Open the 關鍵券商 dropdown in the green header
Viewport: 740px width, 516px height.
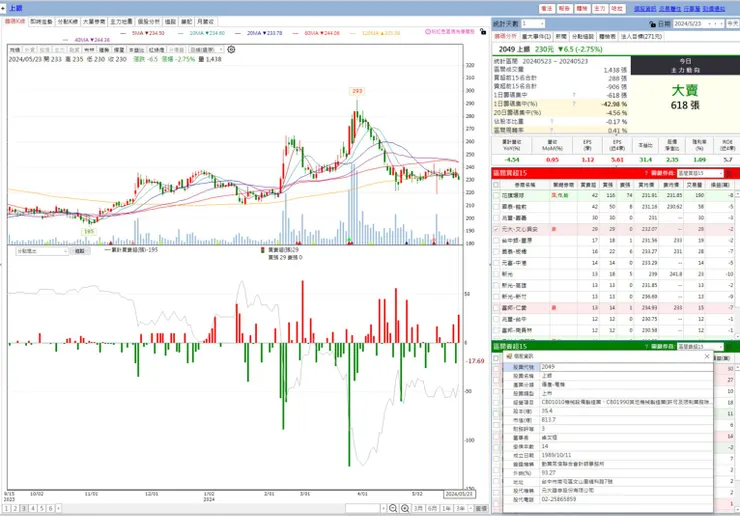click(700, 347)
